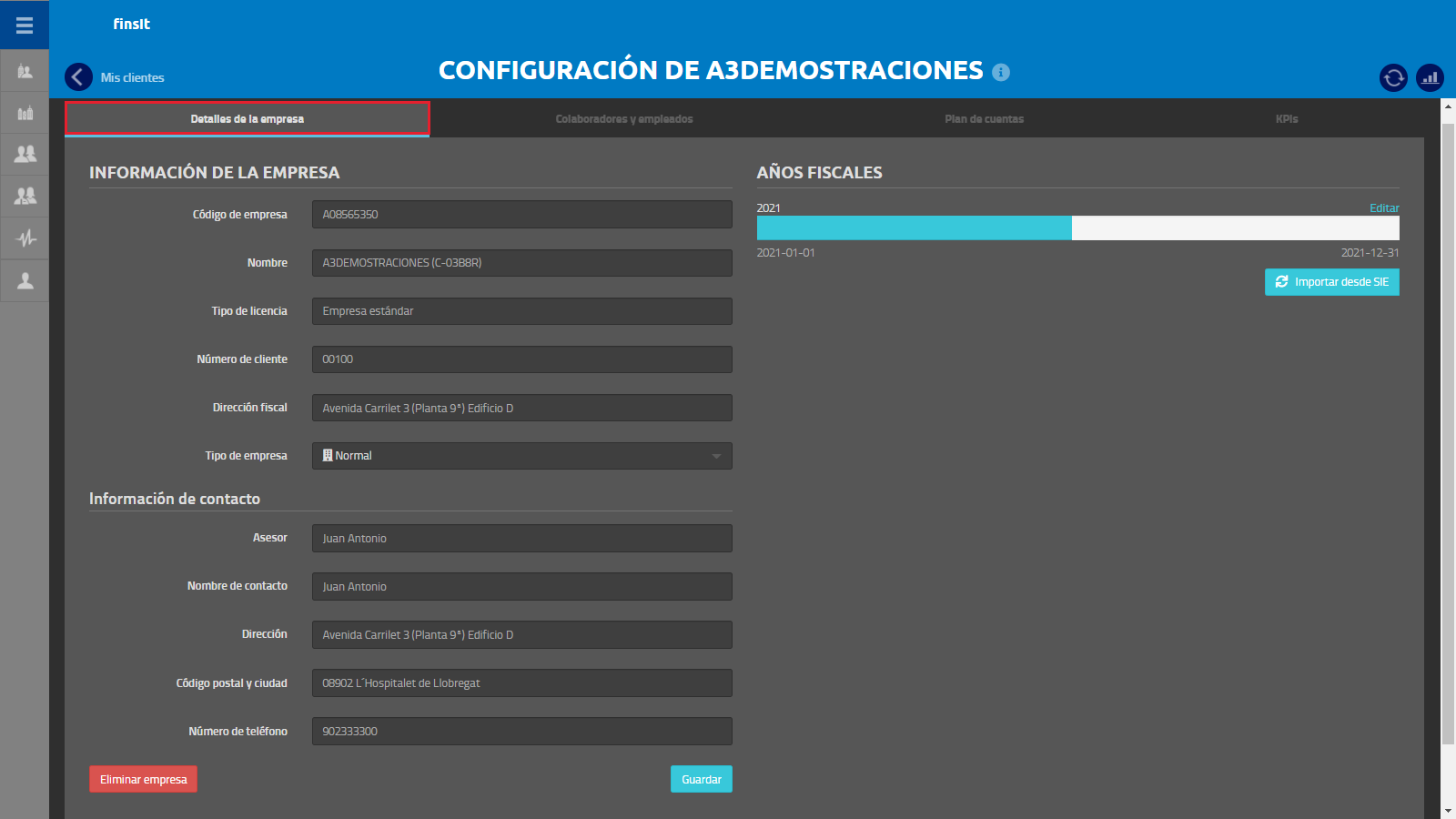The image size is (1456, 819).
Task: Click the finsIt logo text
Action: 132,25
